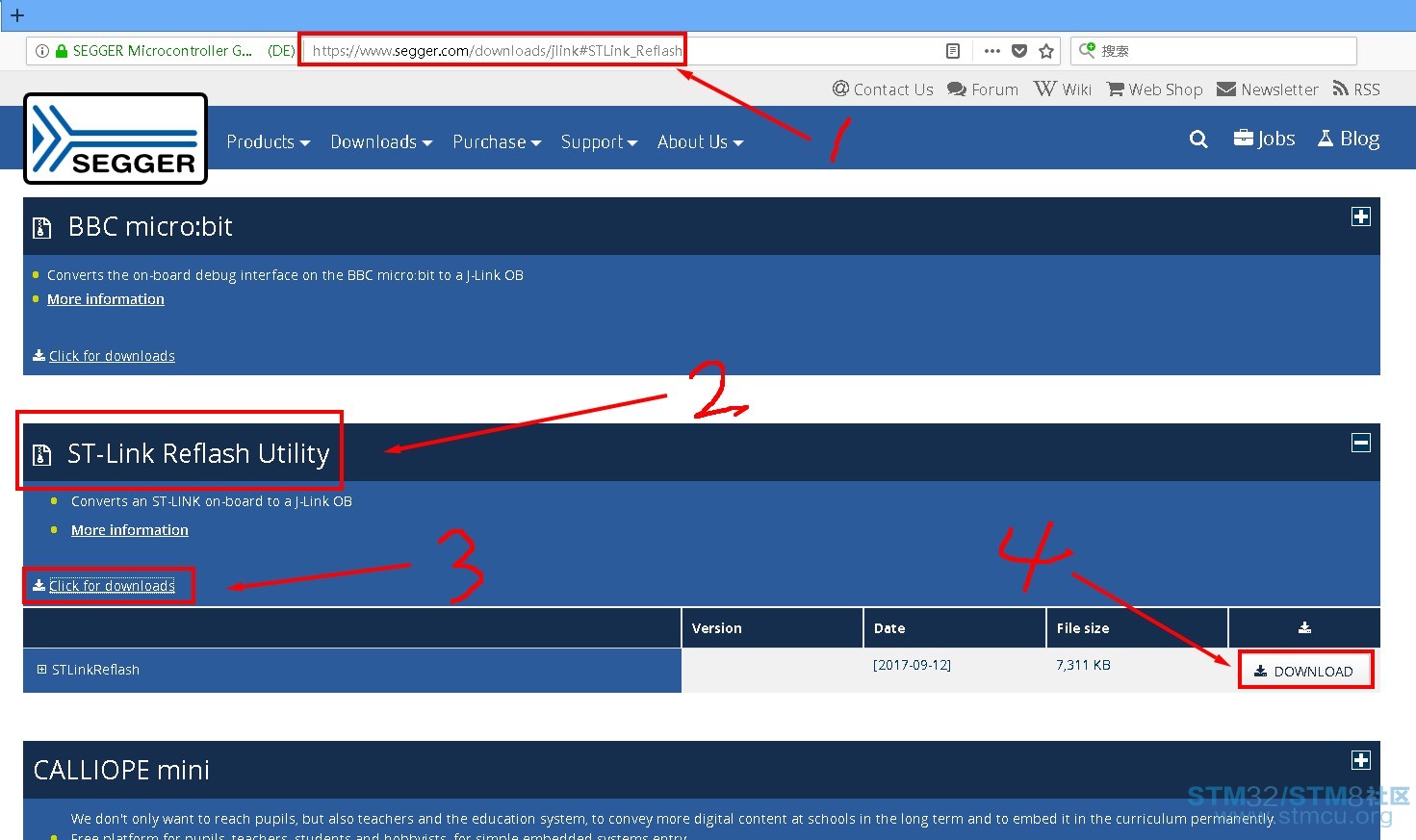Expand the Products menu
1416x840 pixels.
coord(269,142)
